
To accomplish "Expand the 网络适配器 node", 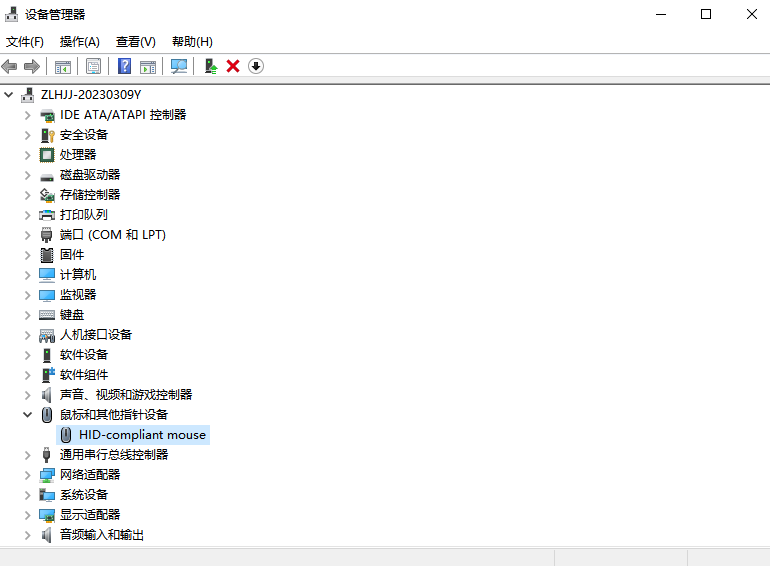I will (x=28, y=475).
